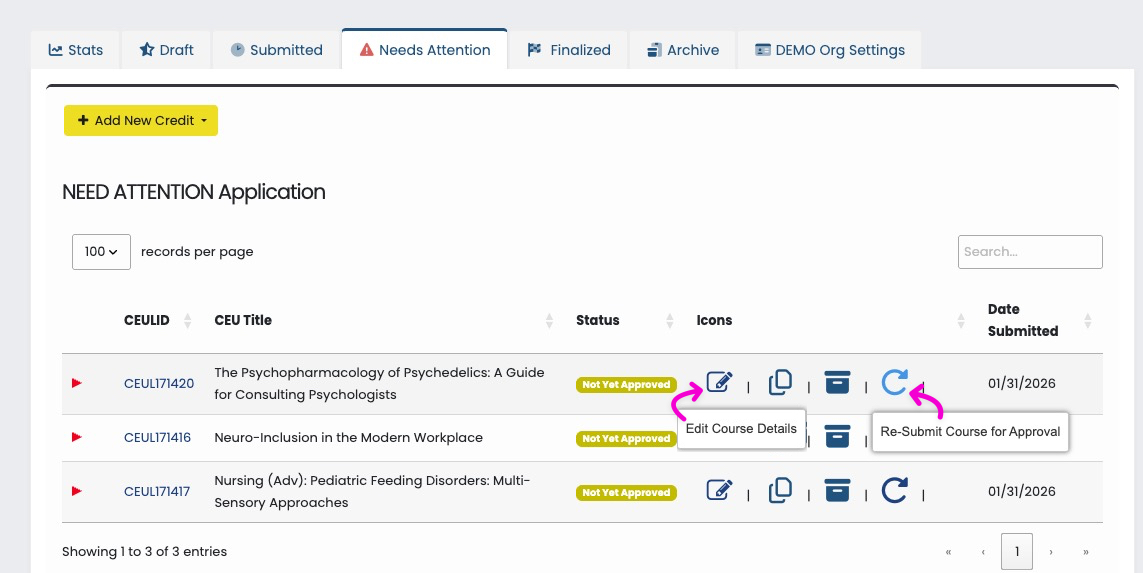Edit the Nursing Pediatric Feeding Disorders course
Viewport: 1143px width, 573px height.
click(719, 490)
